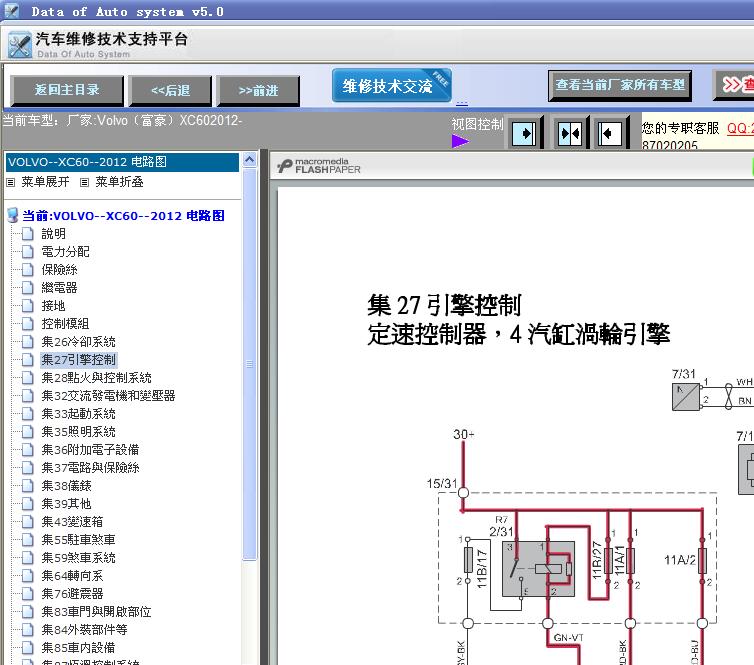Click the page icon beside 說明
The image size is (754, 665).
(28, 234)
